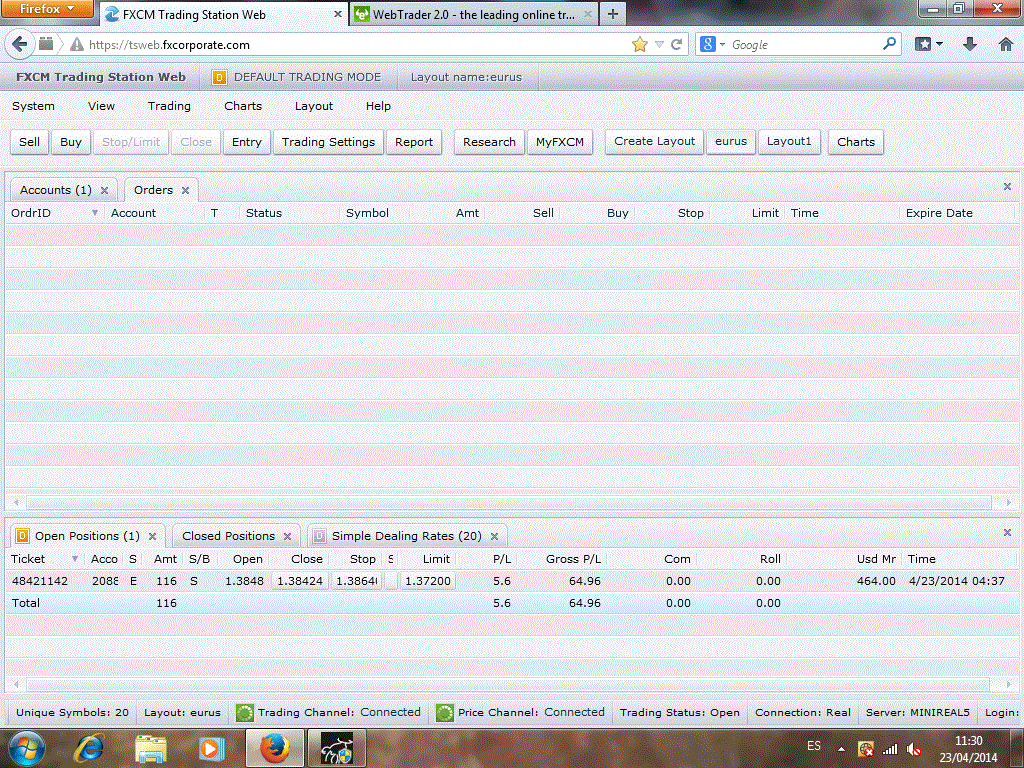Open the search engine selector dropdown
1024x768 pixels.
pos(712,44)
